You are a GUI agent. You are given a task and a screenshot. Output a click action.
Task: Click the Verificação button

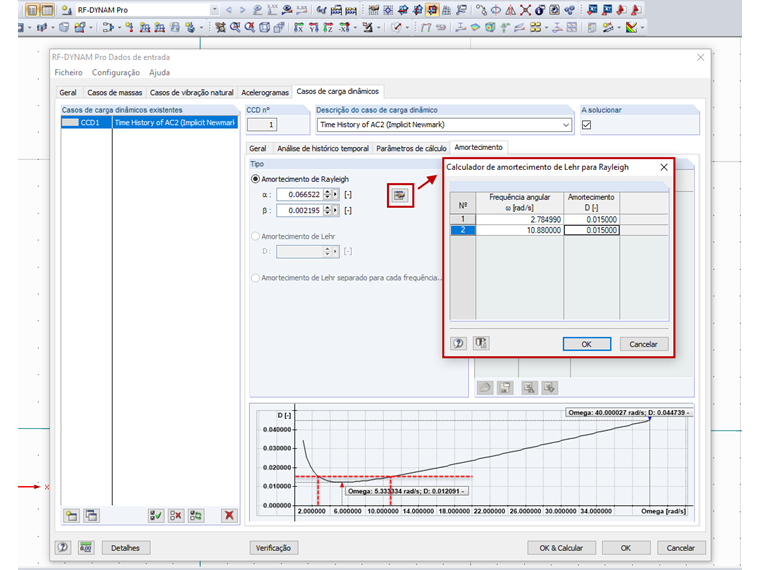(x=273, y=548)
